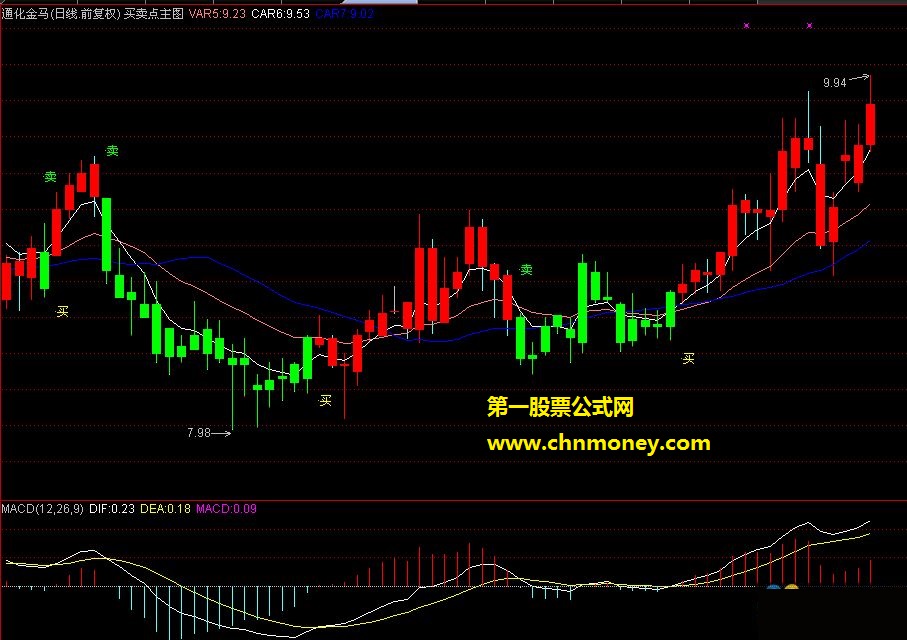Click the 通化金马(日线.前复权) chart title

click(x=61, y=13)
